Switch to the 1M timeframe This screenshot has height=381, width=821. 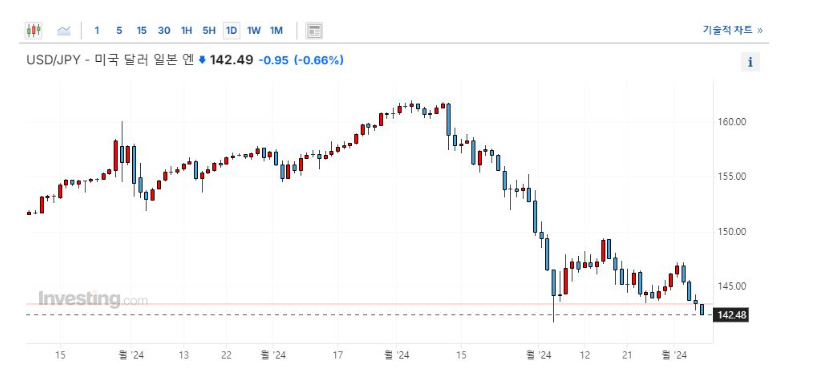(276, 31)
